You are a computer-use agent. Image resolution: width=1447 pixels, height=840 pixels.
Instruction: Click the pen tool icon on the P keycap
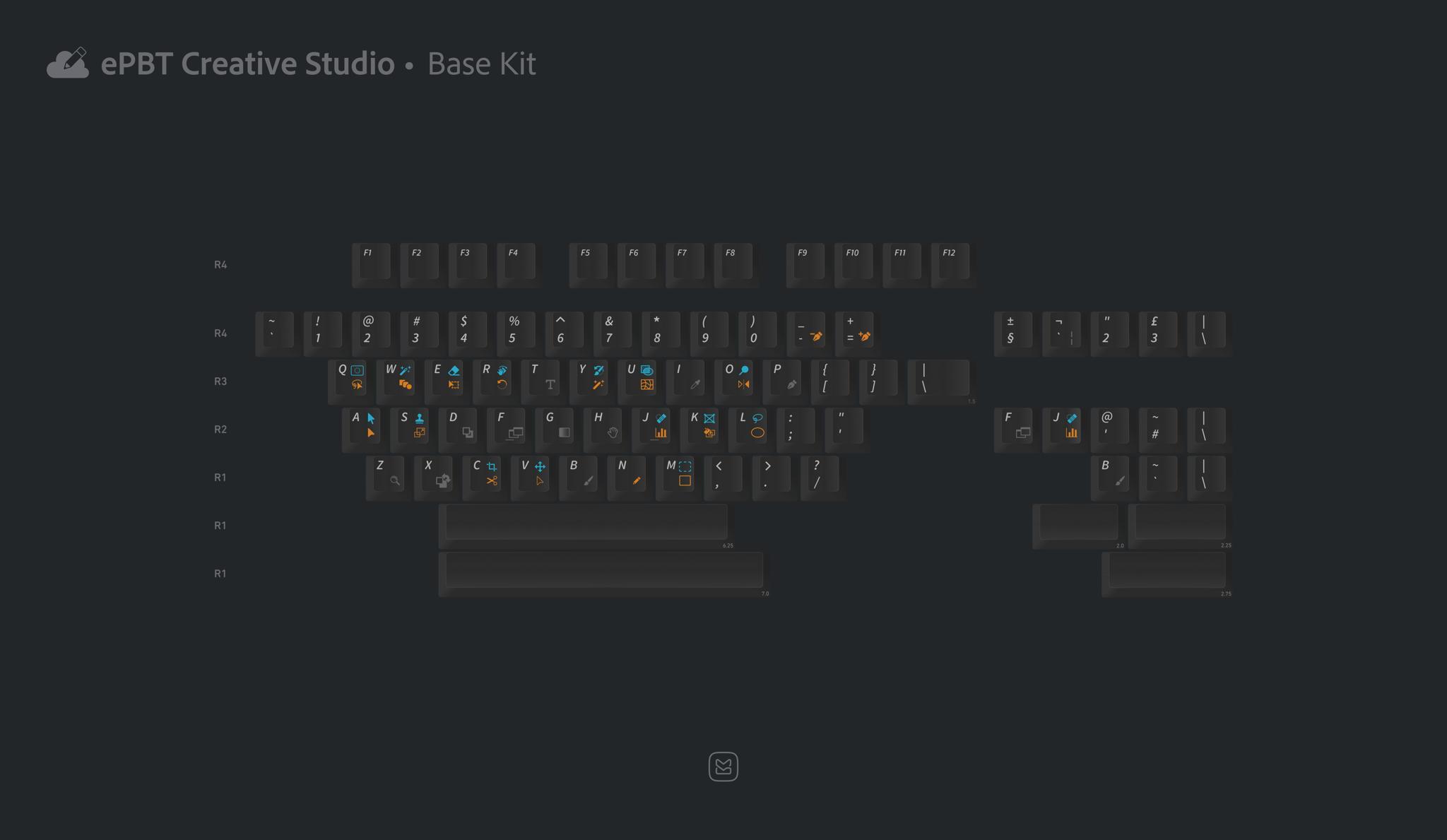pyautogui.click(x=791, y=385)
